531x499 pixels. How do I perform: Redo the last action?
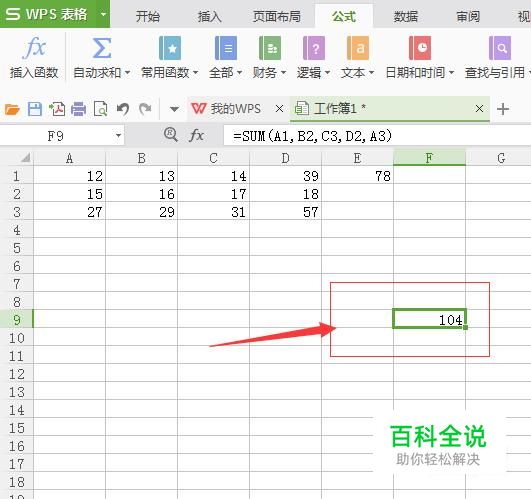coord(145,109)
